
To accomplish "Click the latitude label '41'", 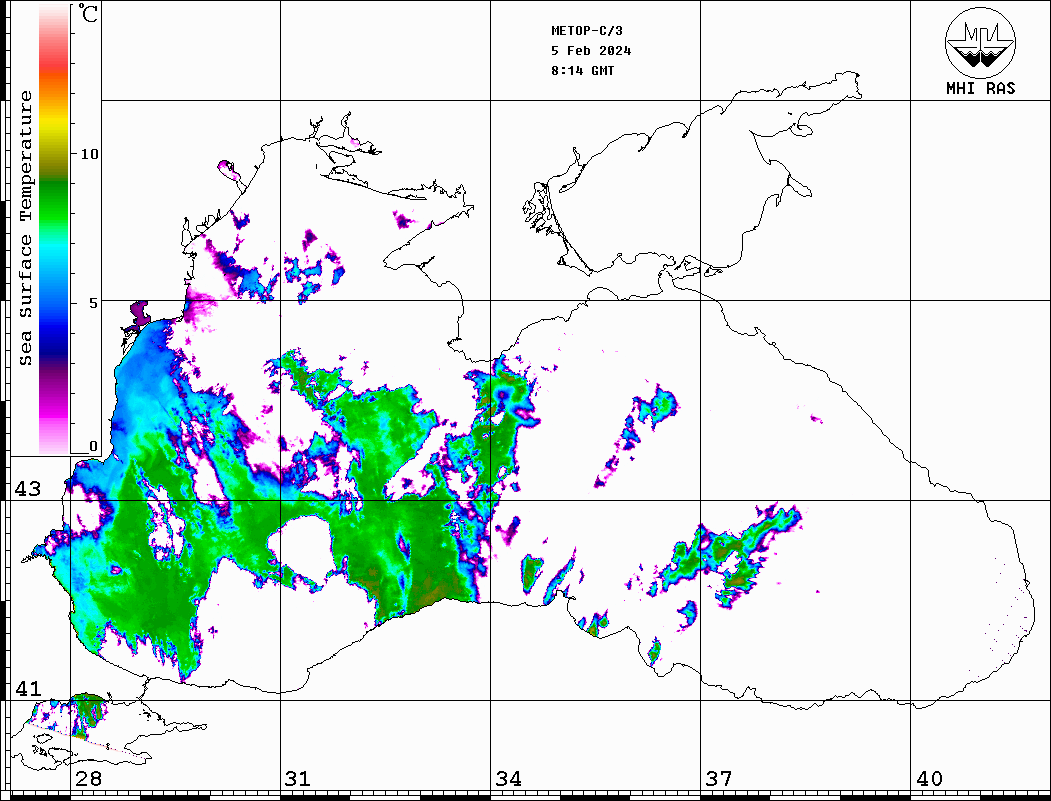I will (x=28, y=689).
